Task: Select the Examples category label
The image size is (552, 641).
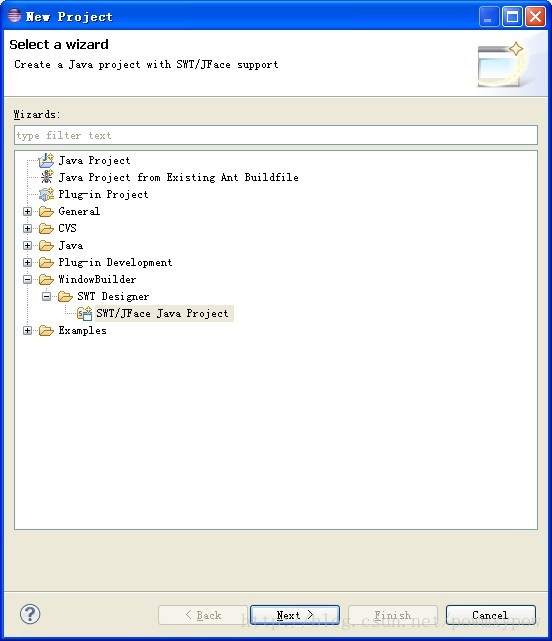Action: tap(83, 330)
